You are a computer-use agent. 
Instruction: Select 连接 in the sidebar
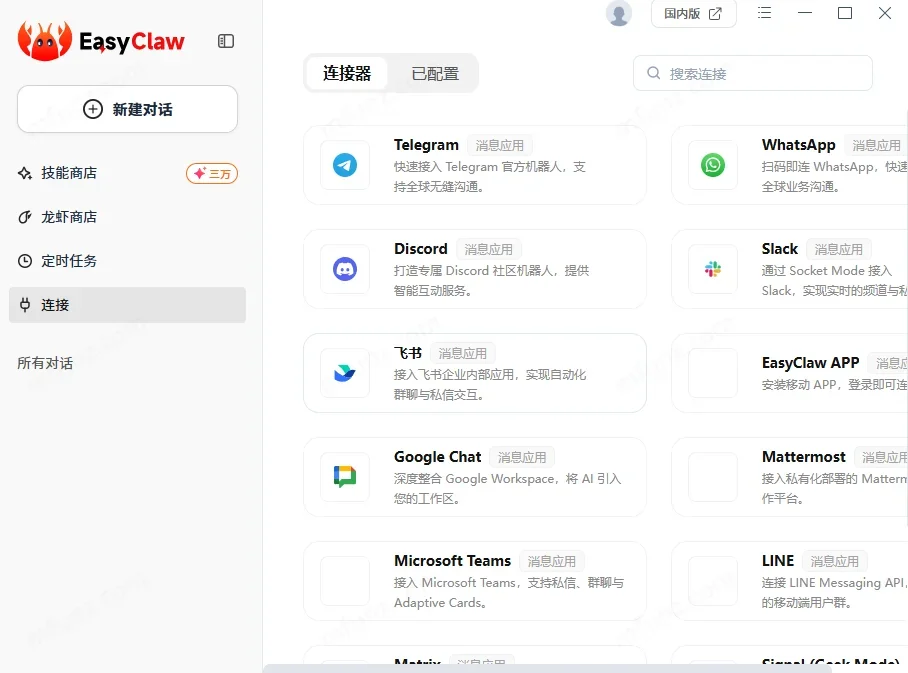click(127, 305)
